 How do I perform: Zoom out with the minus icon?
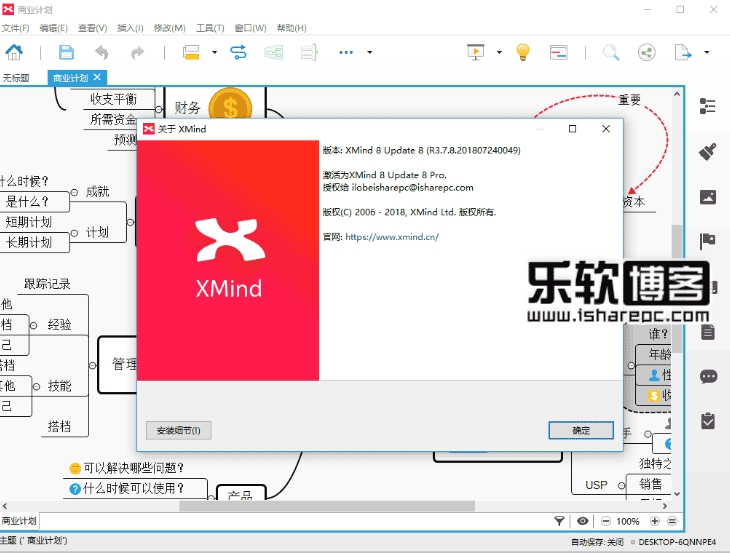[x=606, y=521]
